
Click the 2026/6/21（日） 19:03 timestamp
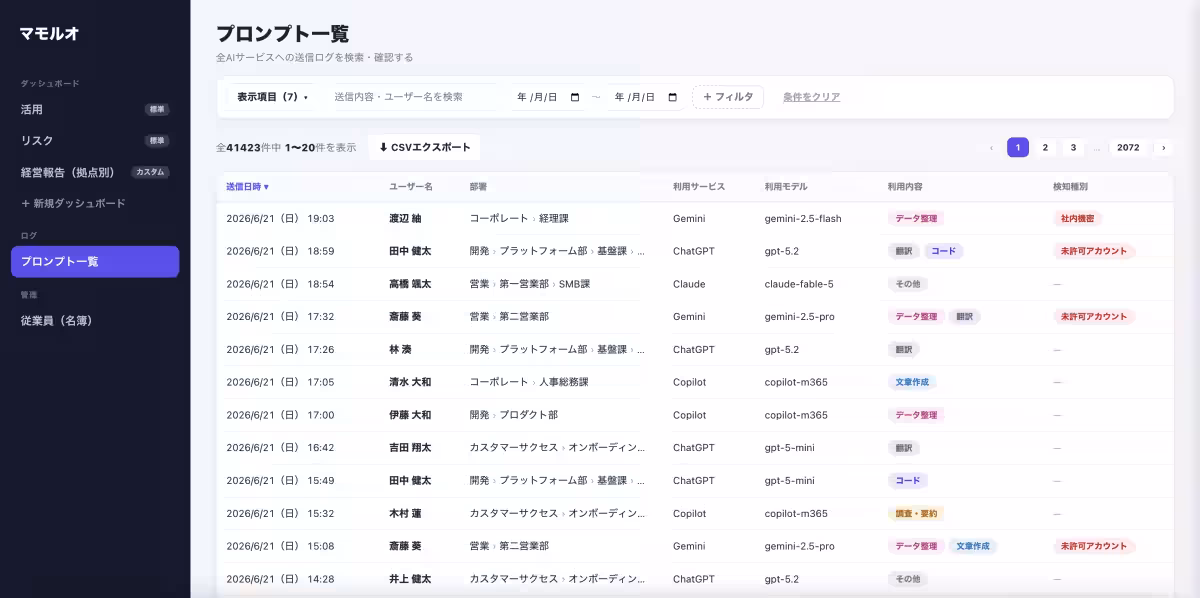pyautogui.click(x=280, y=218)
